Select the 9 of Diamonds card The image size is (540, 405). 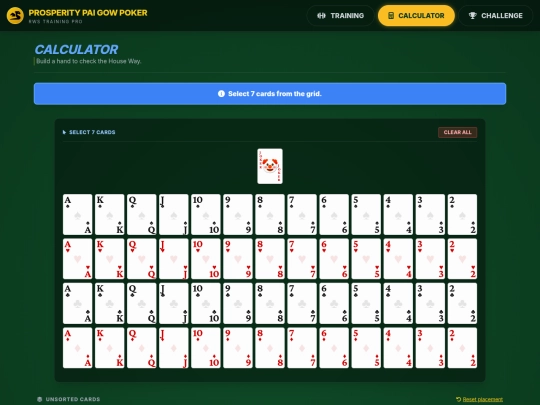point(238,348)
